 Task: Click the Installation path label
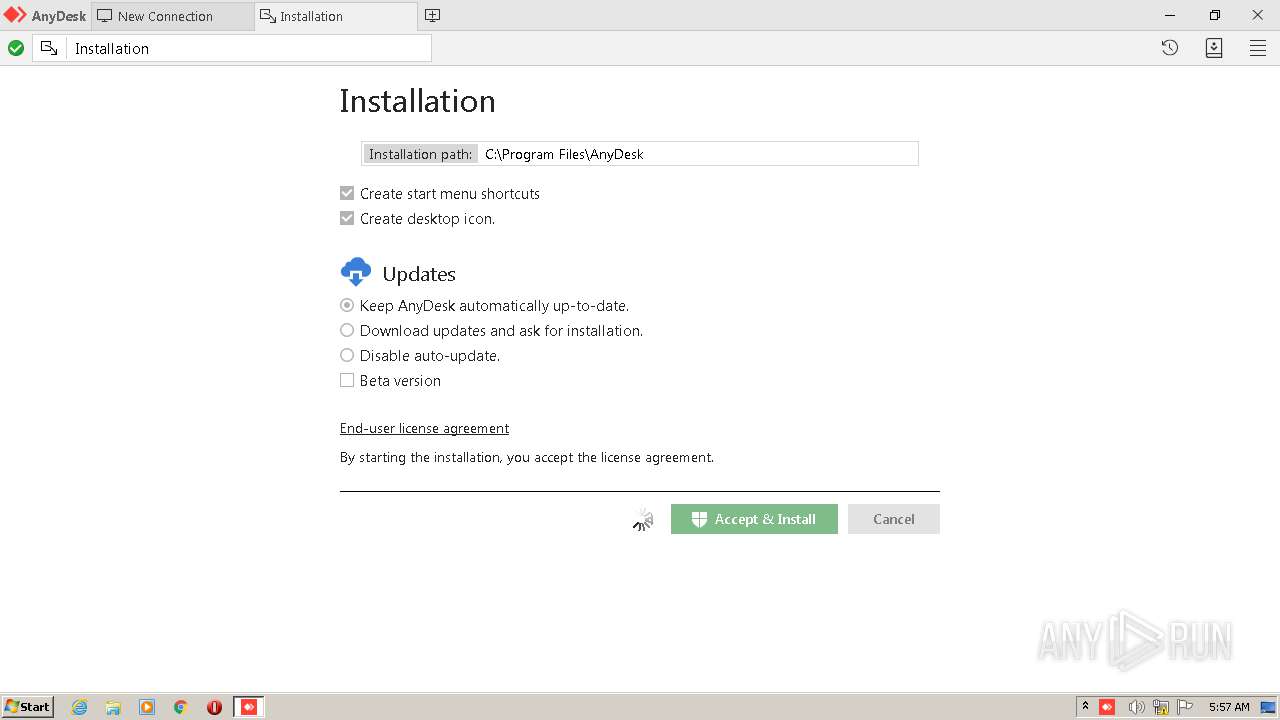pyautogui.click(x=420, y=154)
